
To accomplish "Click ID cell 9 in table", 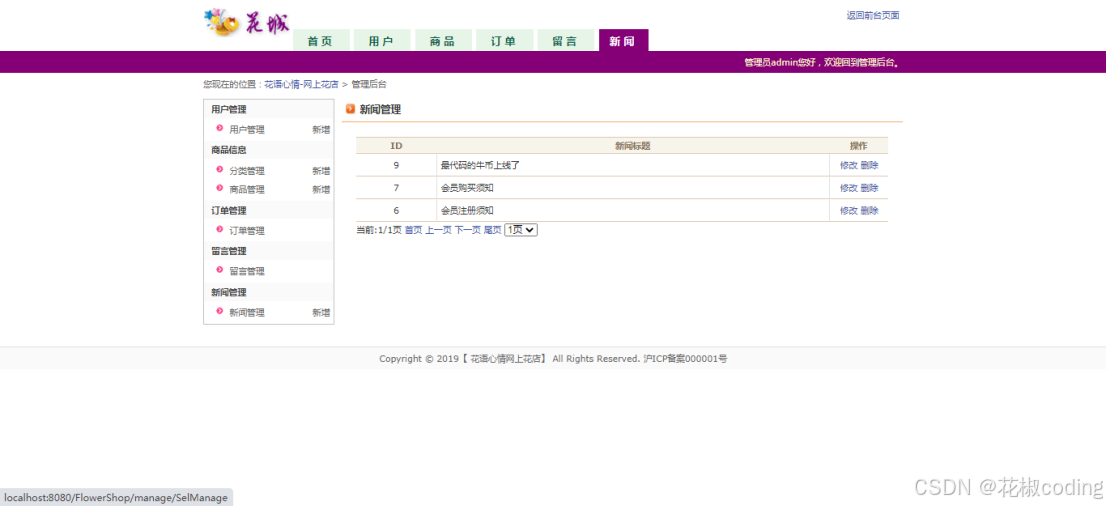I will (x=396, y=165).
